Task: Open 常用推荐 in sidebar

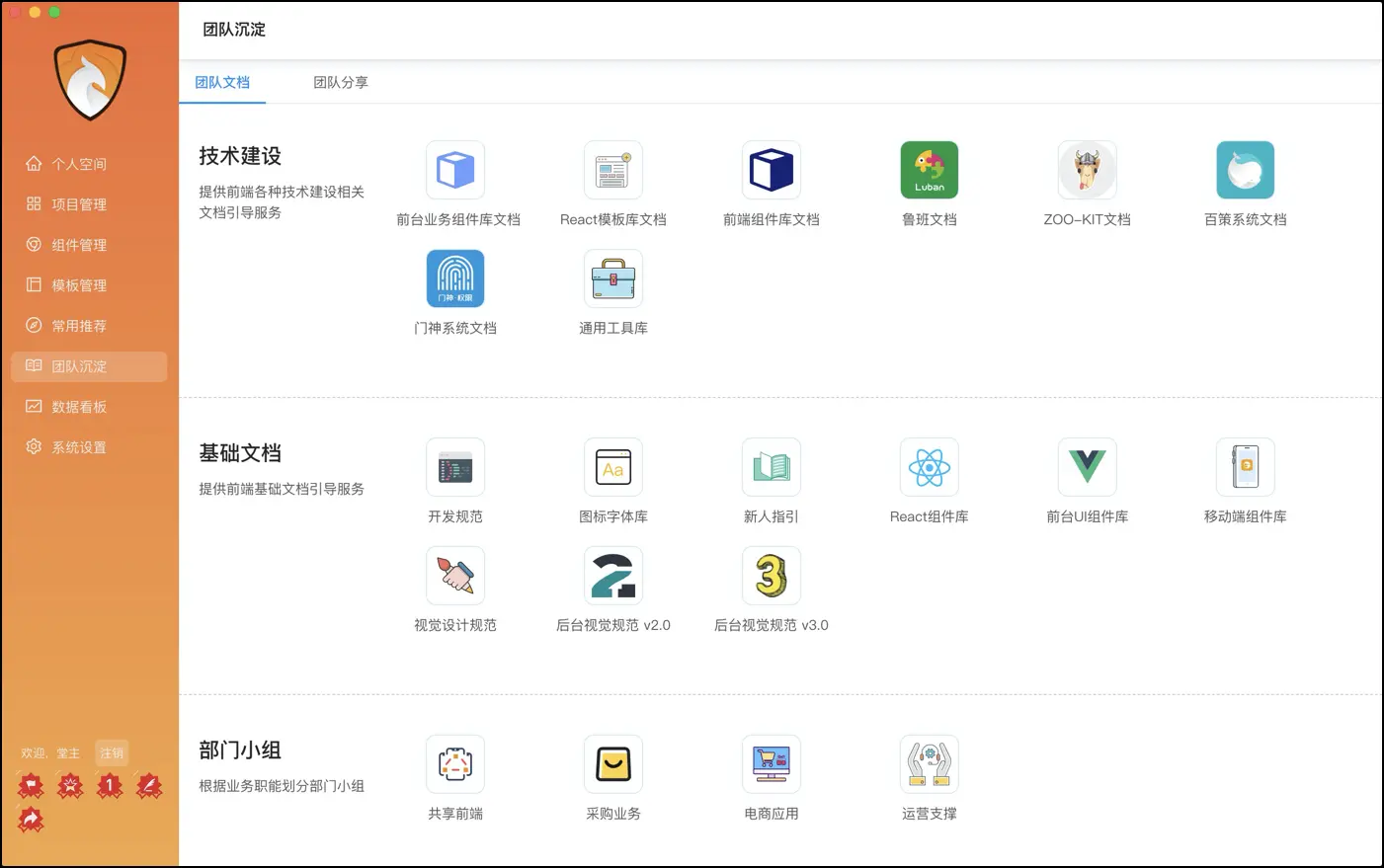Action: [89, 326]
